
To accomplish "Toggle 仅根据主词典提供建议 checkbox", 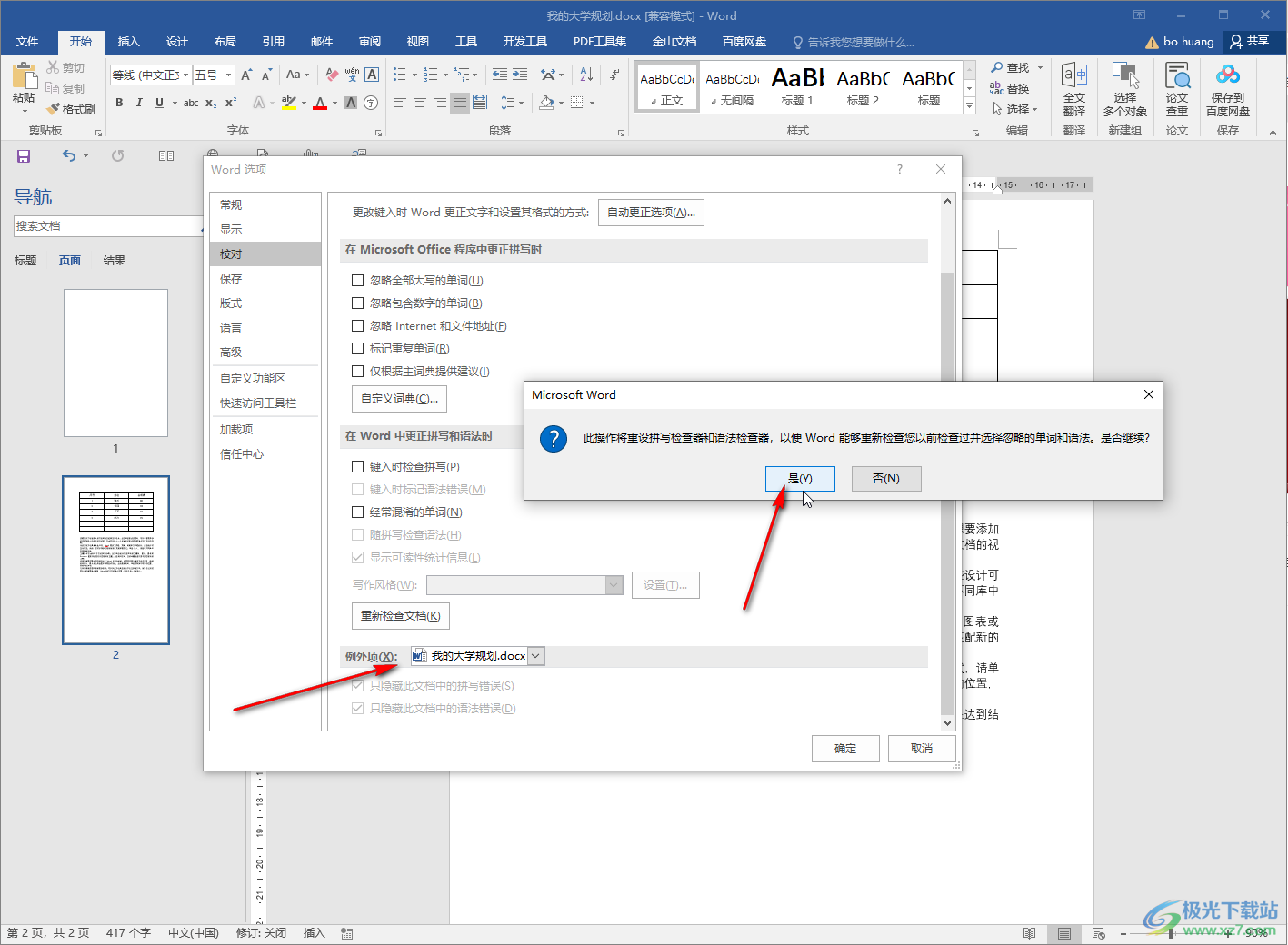I will [358, 372].
